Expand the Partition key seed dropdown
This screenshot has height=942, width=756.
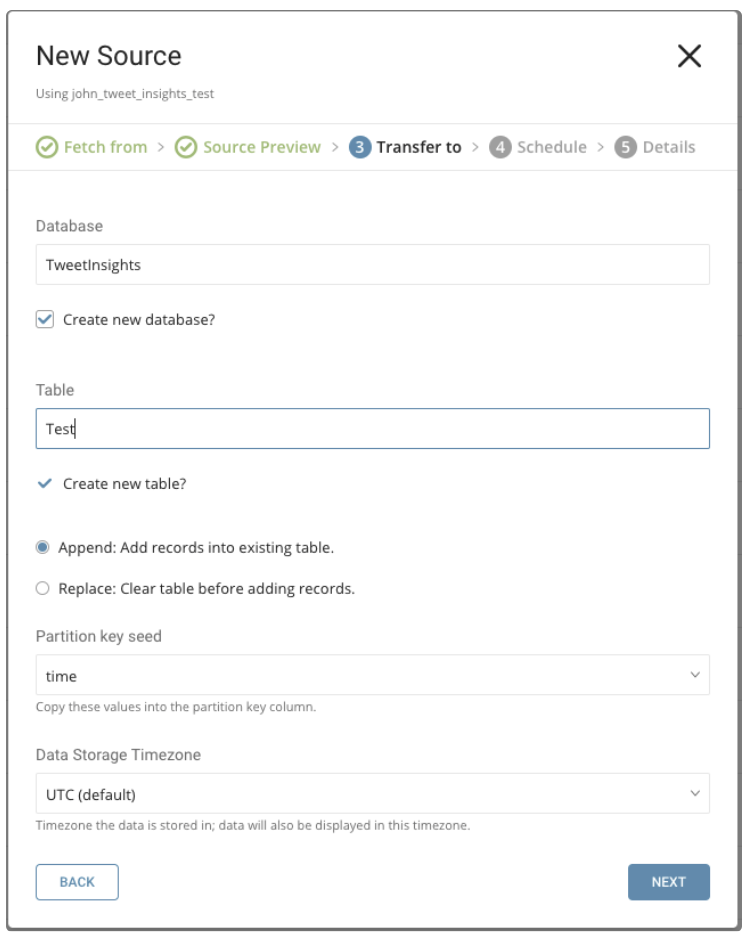click(372, 676)
